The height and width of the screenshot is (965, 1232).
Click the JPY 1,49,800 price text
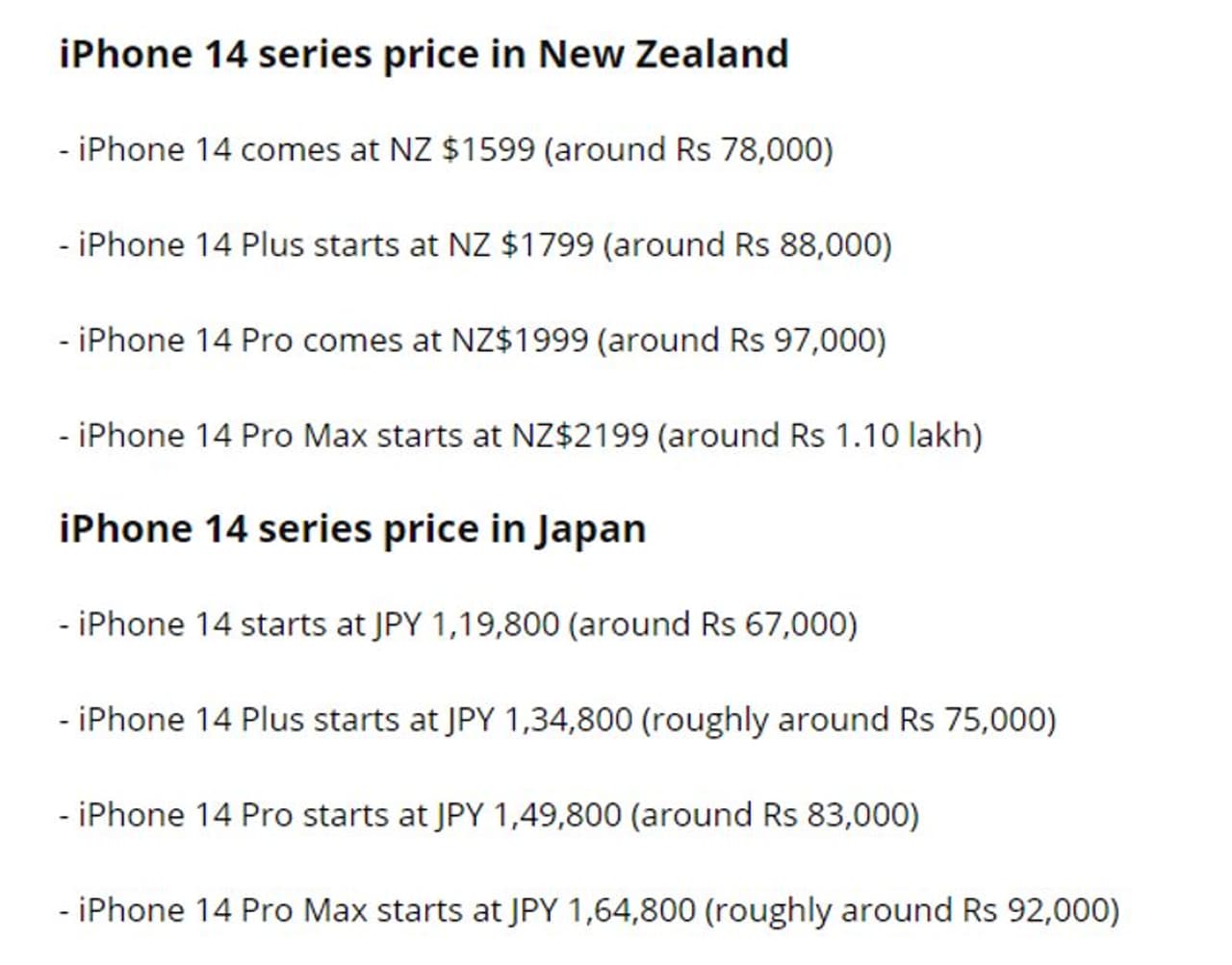528,815
